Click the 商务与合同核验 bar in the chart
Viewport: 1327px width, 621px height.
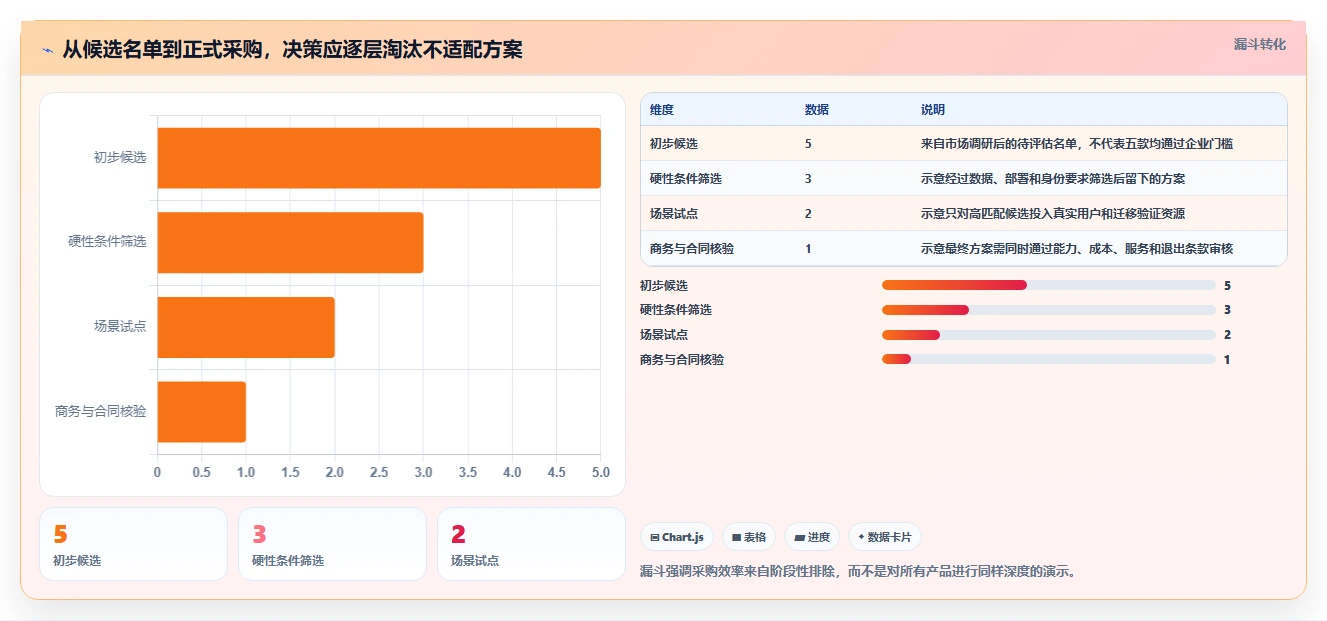(201, 412)
